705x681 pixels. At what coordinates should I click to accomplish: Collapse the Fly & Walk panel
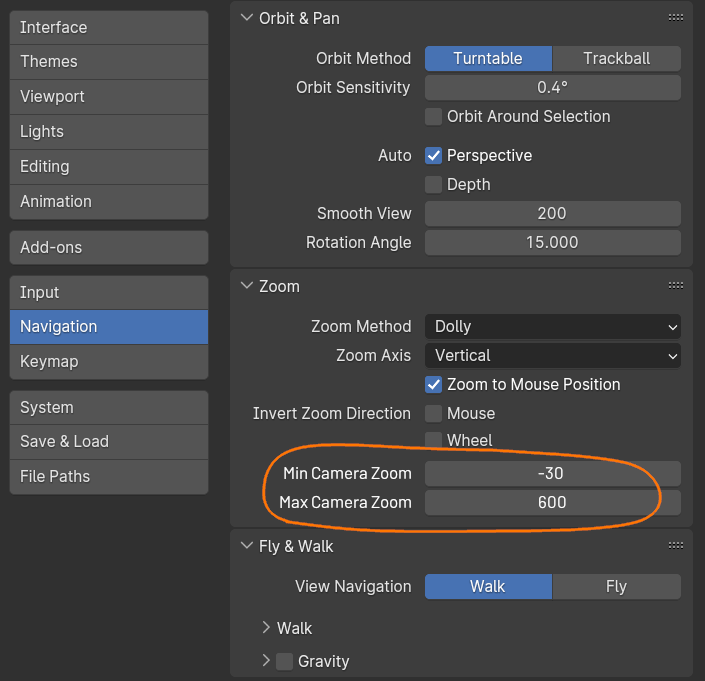[247, 546]
